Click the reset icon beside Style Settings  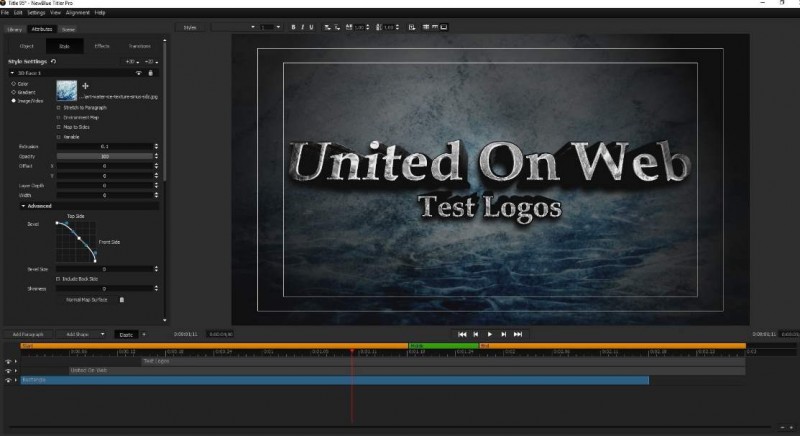[x=53, y=61]
